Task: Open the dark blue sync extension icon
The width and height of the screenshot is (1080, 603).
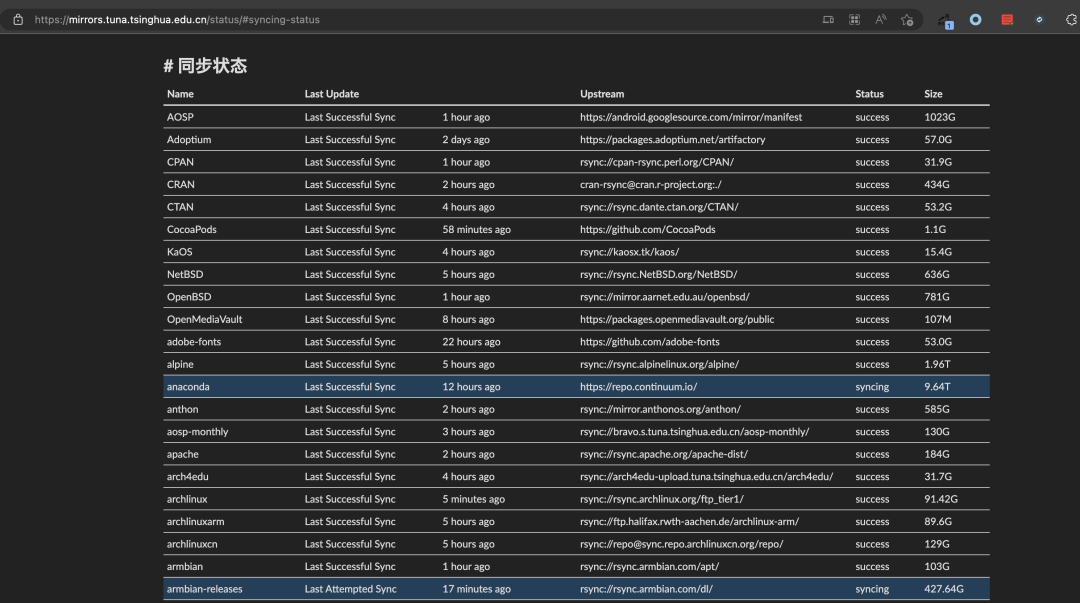Action: pyautogui.click(x=1039, y=20)
